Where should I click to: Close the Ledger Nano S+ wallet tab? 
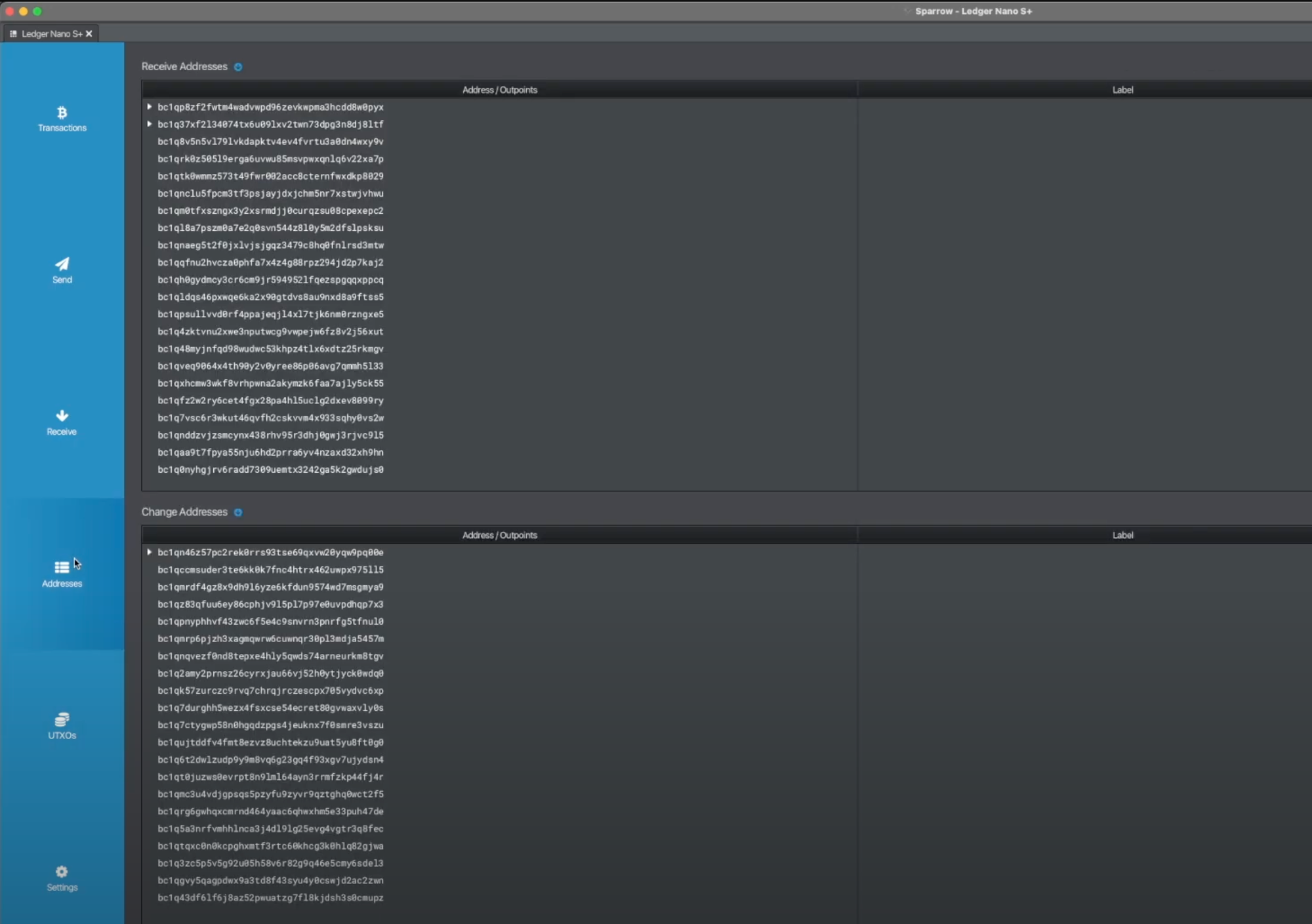[x=89, y=33]
